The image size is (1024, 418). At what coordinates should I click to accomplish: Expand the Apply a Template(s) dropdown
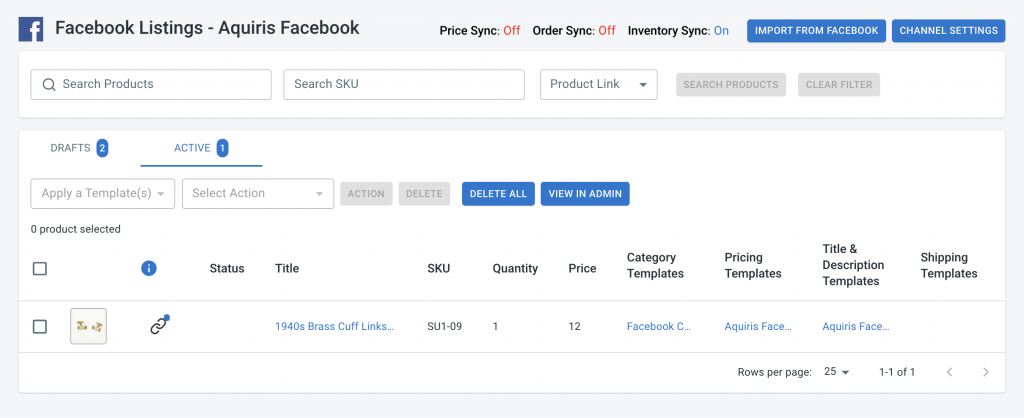tap(103, 193)
